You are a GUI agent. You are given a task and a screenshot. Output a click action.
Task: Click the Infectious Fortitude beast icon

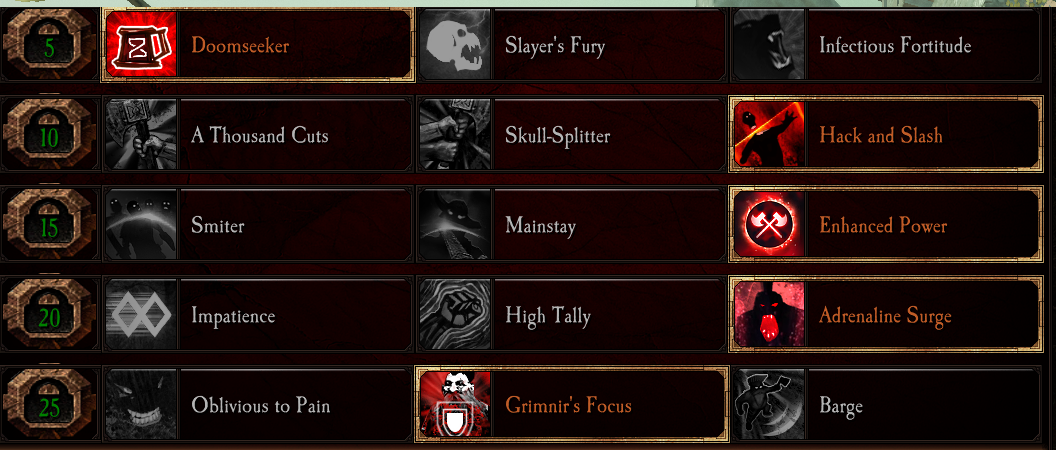point(768,45)
